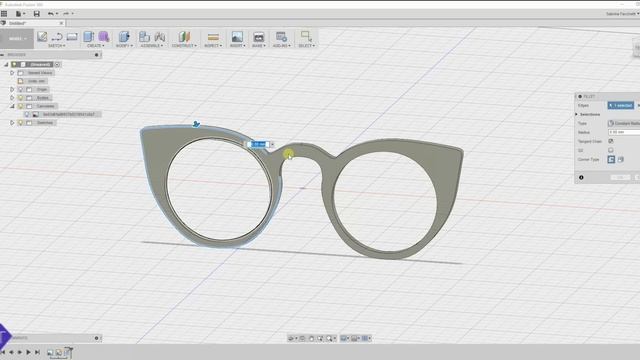Image resolution: width=640 pixels, height=360 pixels.
Task: Click the Redo arrow
Action: tap(66, 13)
